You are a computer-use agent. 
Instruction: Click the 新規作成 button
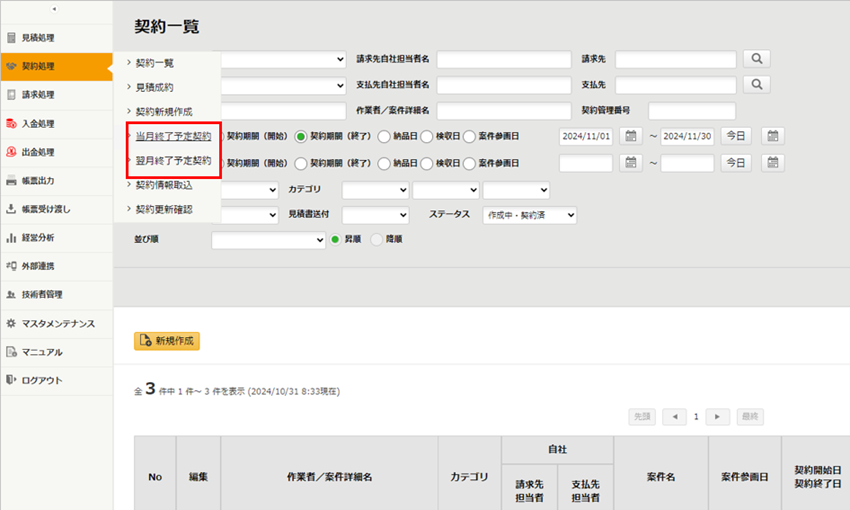coord(167,341)
